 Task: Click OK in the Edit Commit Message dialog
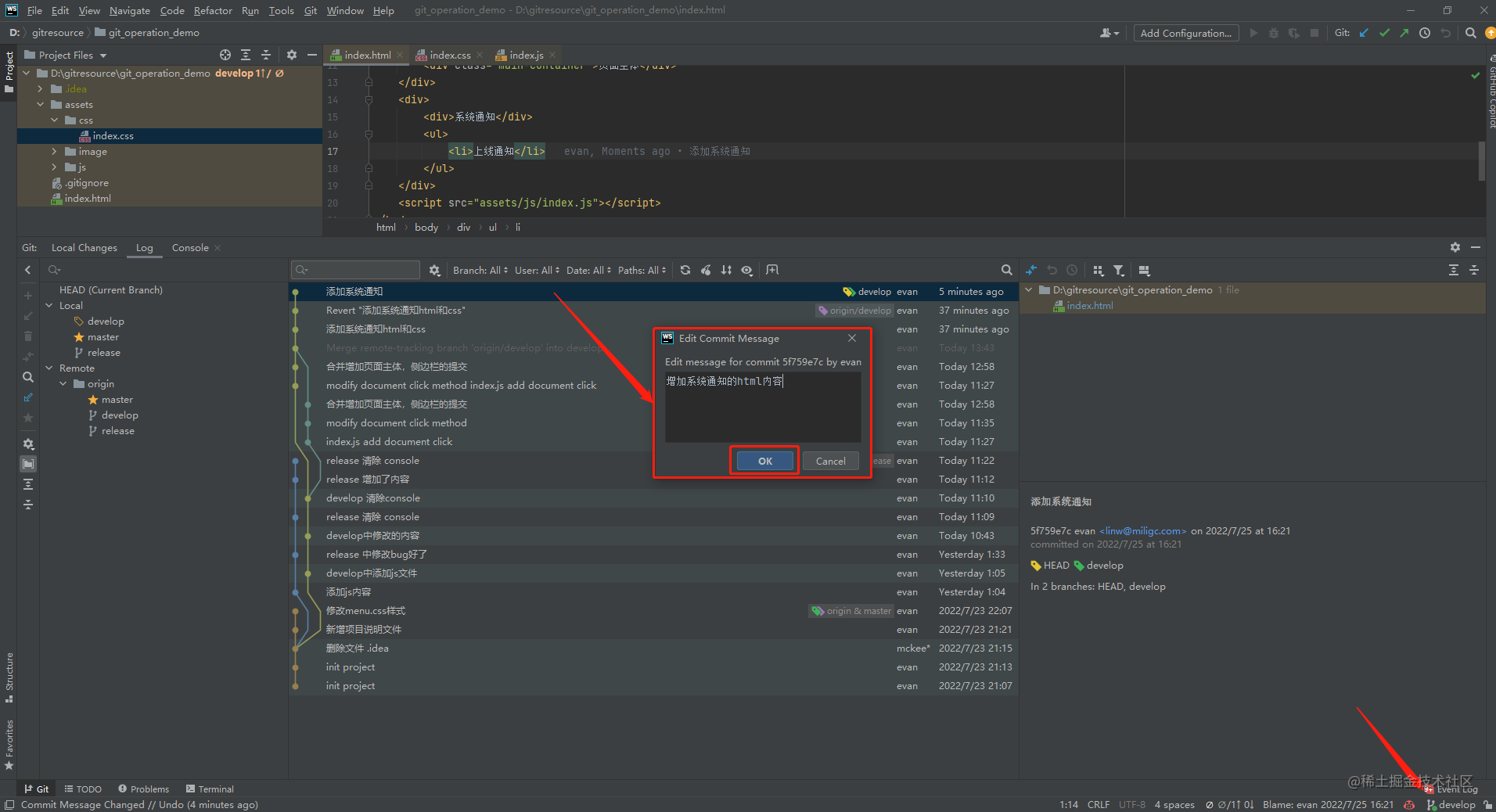(x=764, y=461)
